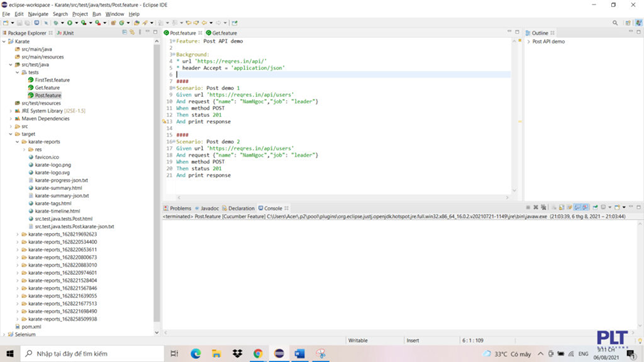Open the Navigate menu
This screenshot has height=362, width=644.
(x=38, y=14)
